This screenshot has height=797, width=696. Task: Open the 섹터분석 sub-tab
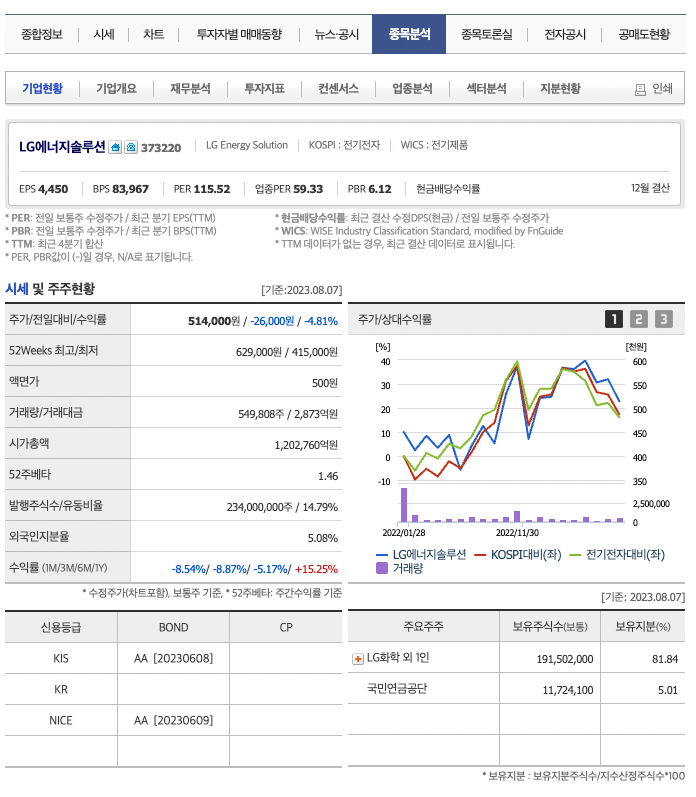tap(487, 88)
